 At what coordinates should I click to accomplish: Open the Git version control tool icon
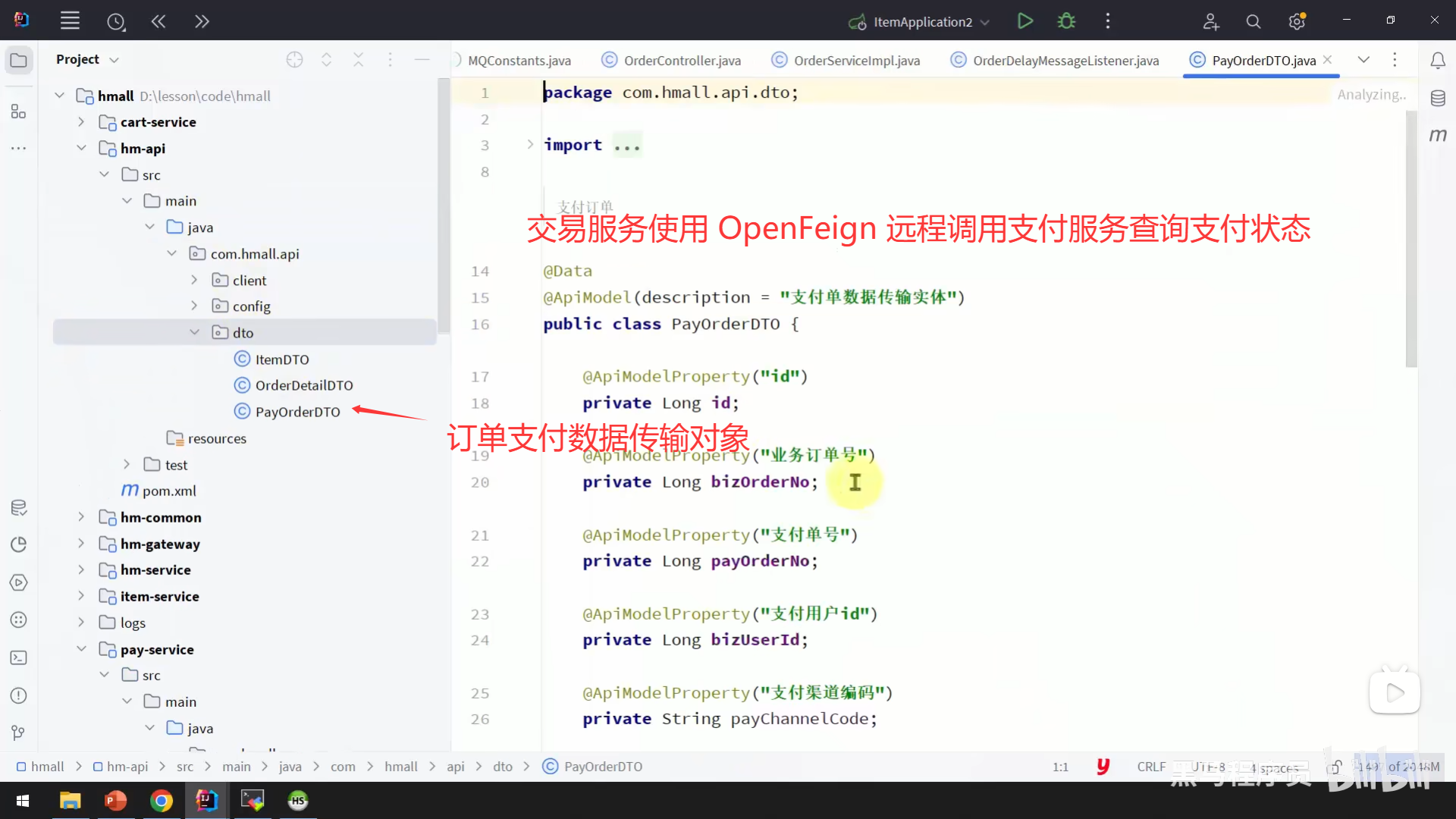point(18,733)
